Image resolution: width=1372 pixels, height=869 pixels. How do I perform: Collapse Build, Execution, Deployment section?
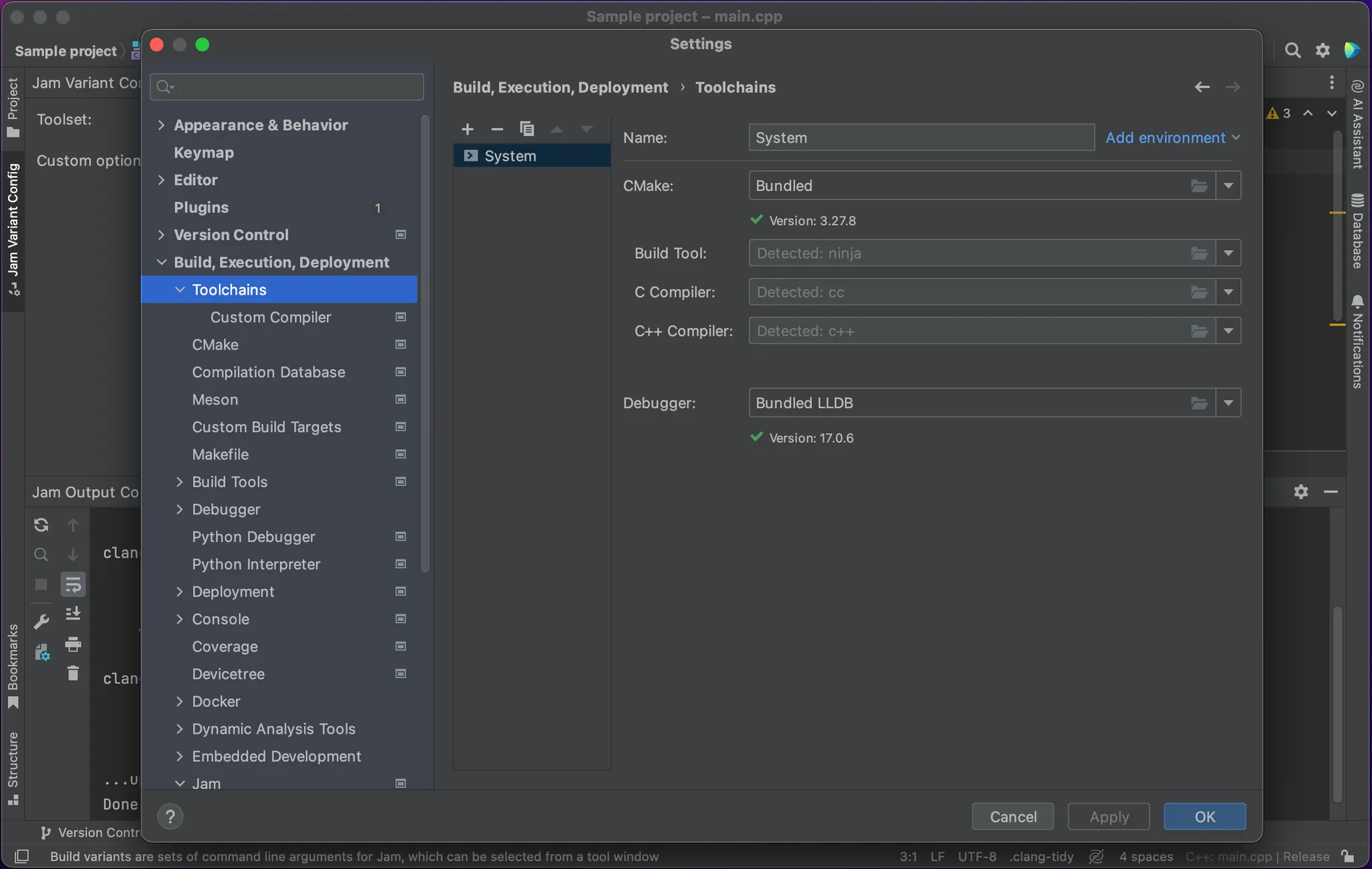tap(161, 263)
